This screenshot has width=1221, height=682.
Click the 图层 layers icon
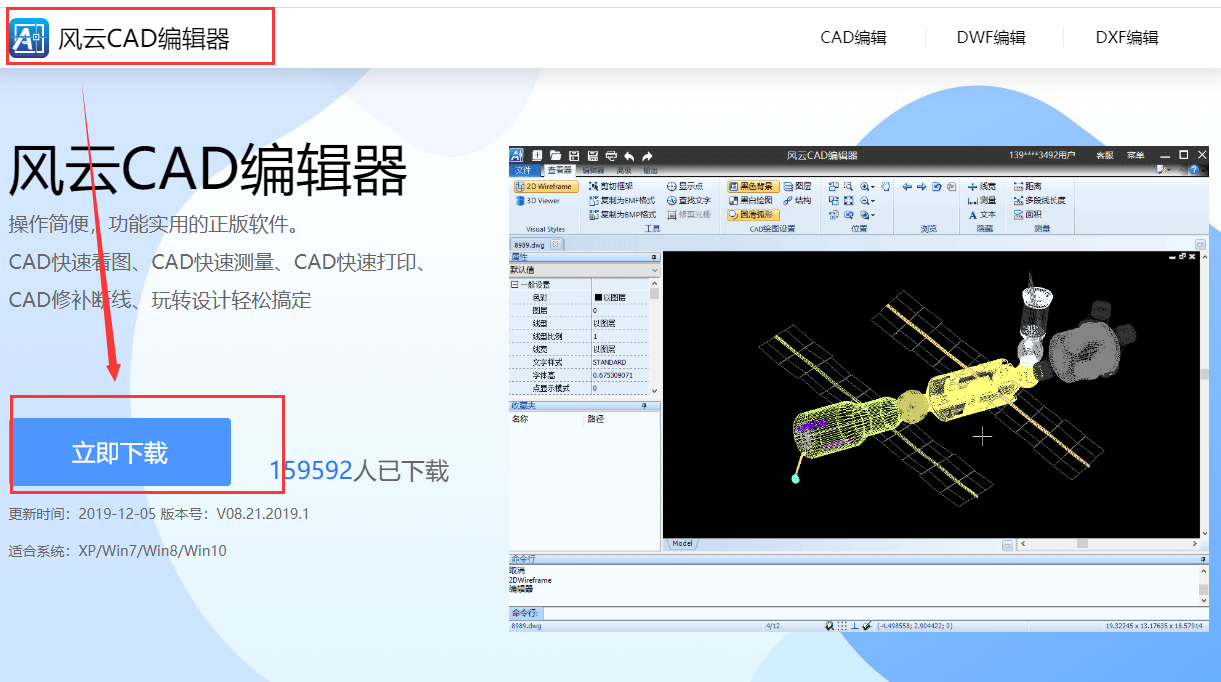(797, 186)
